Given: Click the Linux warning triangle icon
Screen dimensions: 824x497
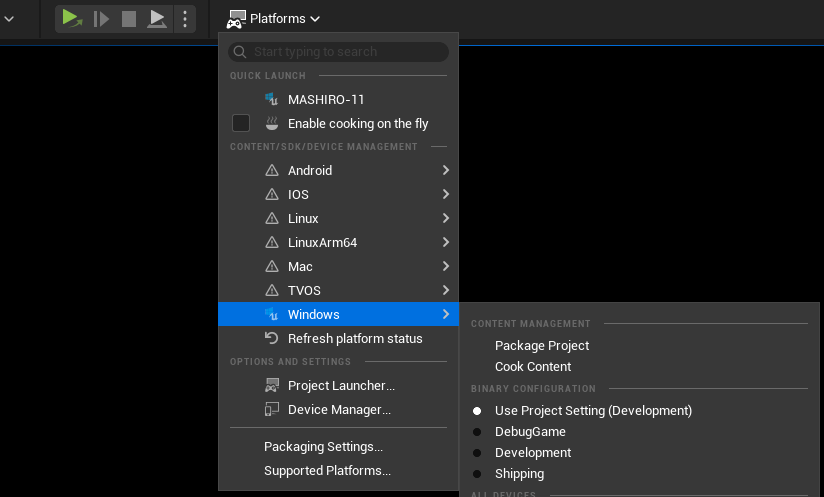Looking at the screenshot, I should click(272, 218).
